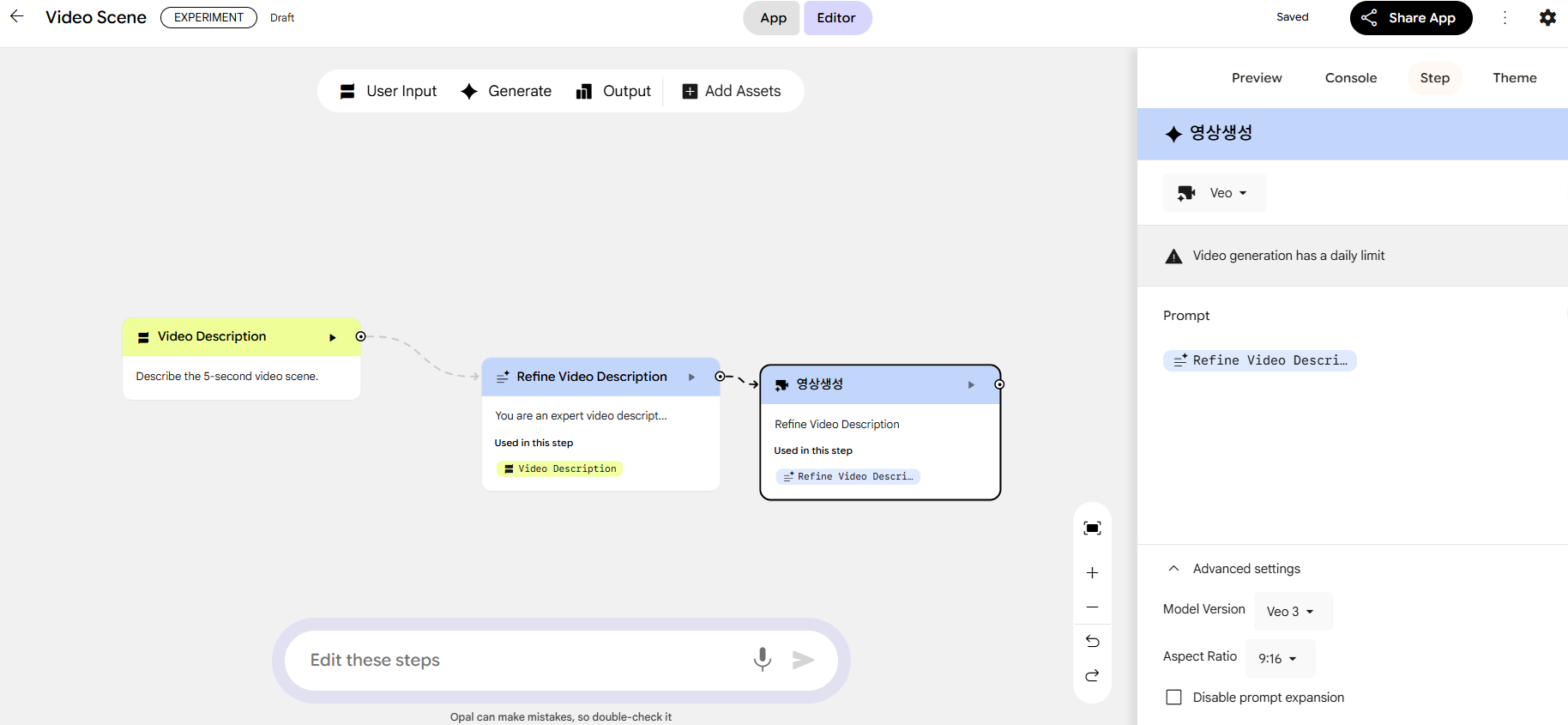The width and height of the screenshot is (1568, 725).
Task: Click output port of 영상생성 node
Action: pyautogui.click(x=999, y=384)
